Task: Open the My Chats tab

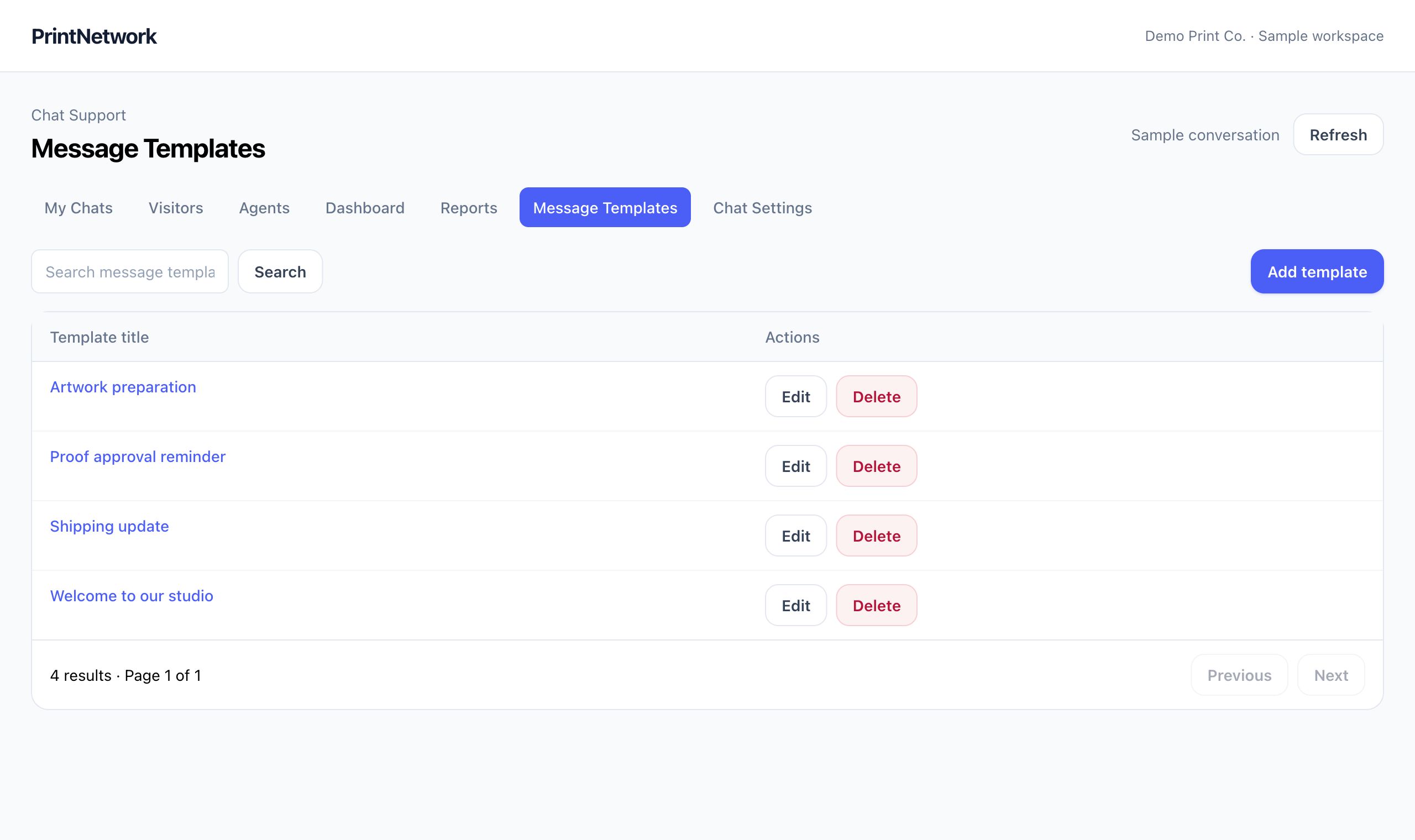Action: [x=78, y=208]
